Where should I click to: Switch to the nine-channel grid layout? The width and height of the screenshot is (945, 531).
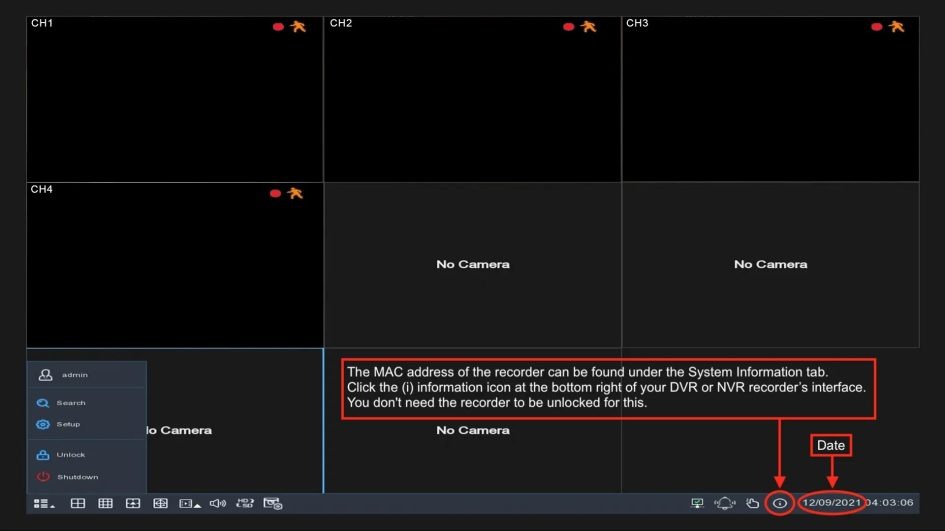coord(105,503)
